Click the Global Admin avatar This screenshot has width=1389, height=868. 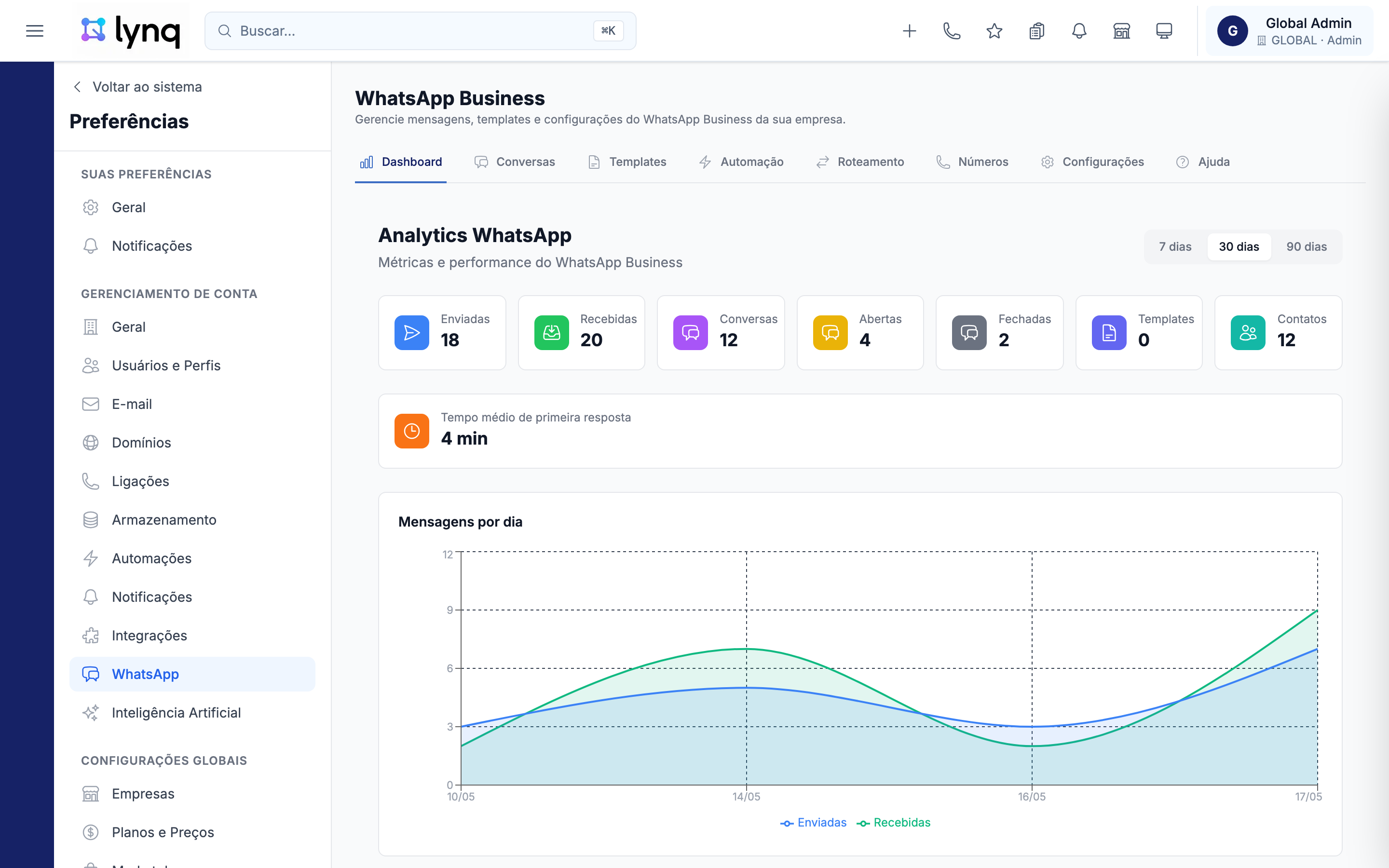(1232, 31)
